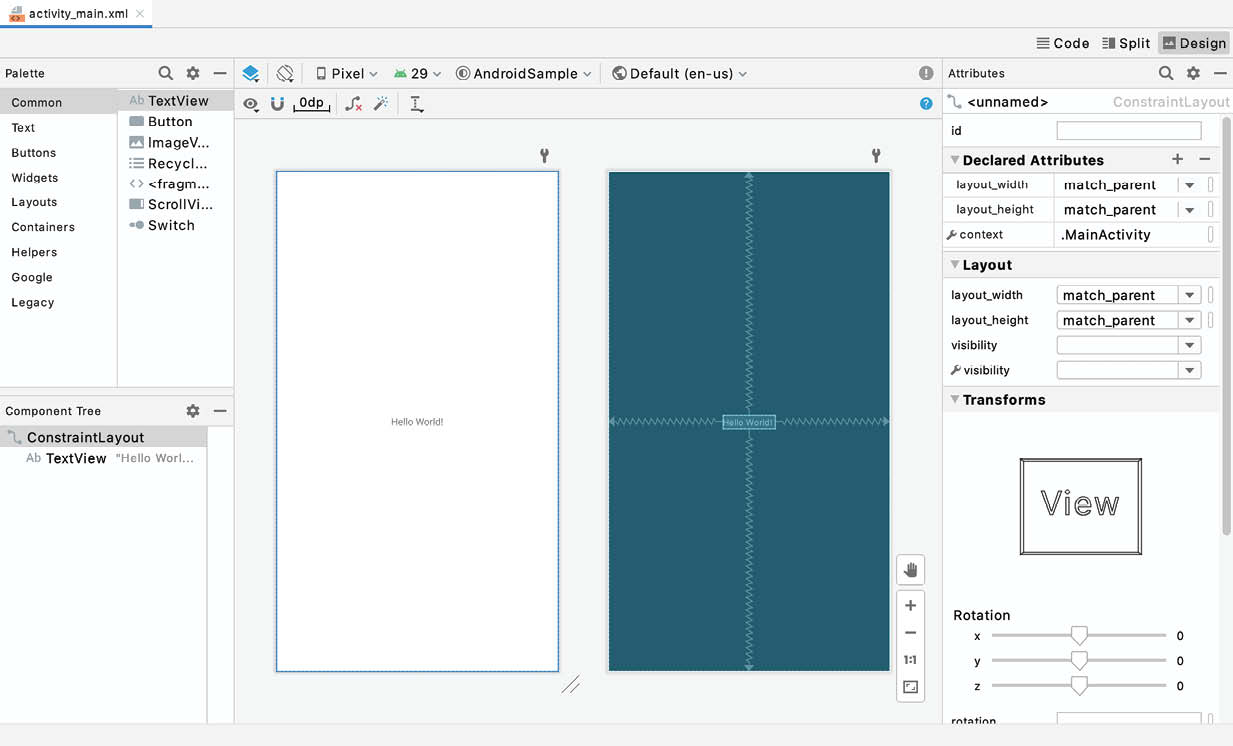Open the Layout section layout_width dropdown

pyautogui.click(x=1189, y=295)
